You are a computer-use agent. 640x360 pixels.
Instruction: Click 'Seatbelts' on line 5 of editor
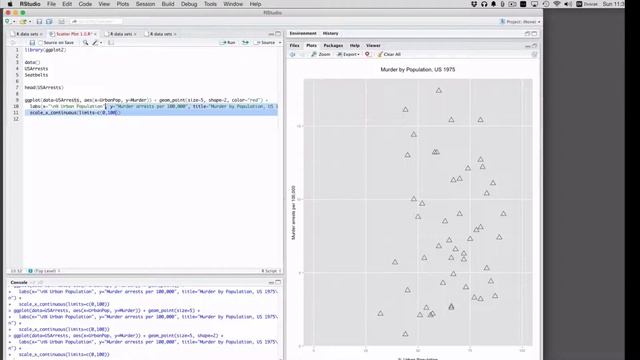coord(36,75)
